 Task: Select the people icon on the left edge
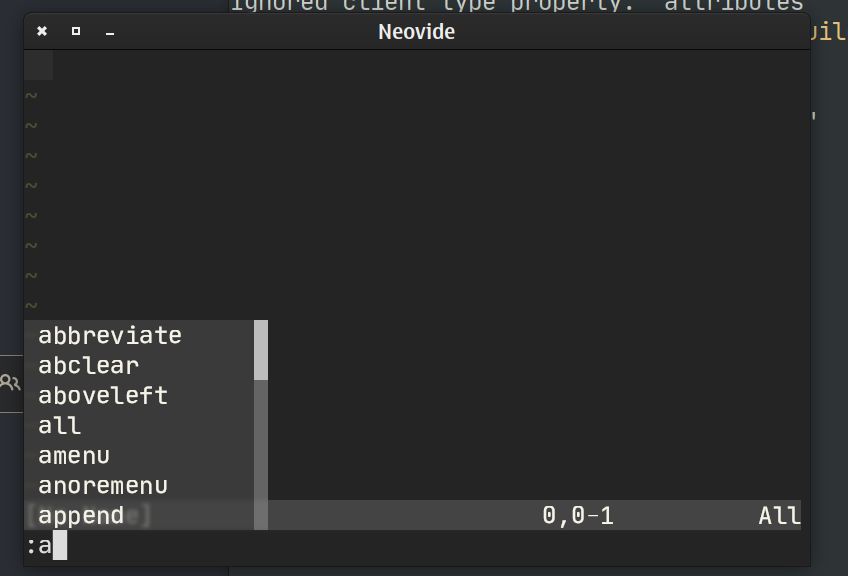[x=11, y=381]
